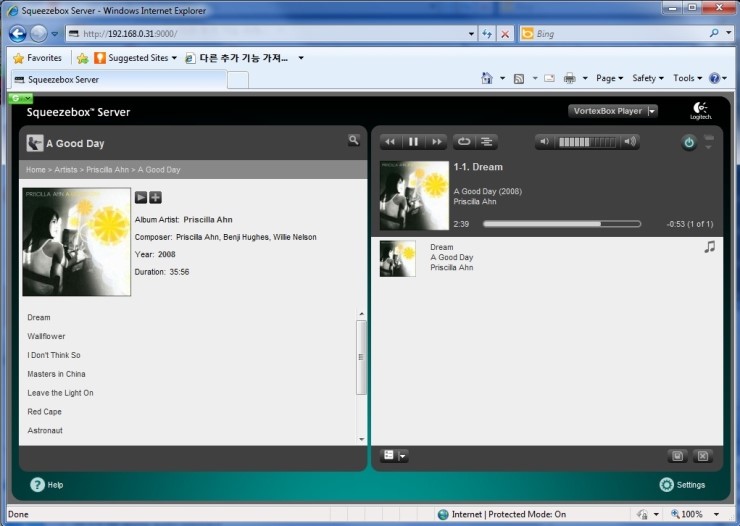The width and height of the screenshot is (740, 526).
Task: Open the Year 2008 link
Action: click(x=166, y=254)
